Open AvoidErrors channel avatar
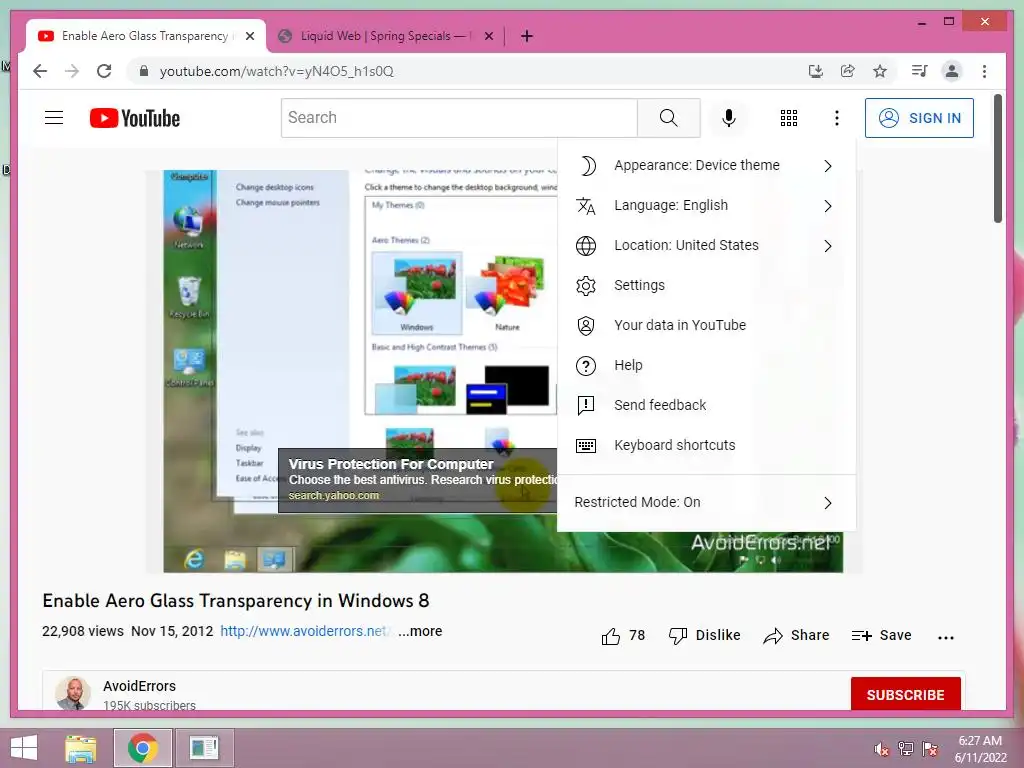The height and width of the screenshot is (768, 1024). 72,693
